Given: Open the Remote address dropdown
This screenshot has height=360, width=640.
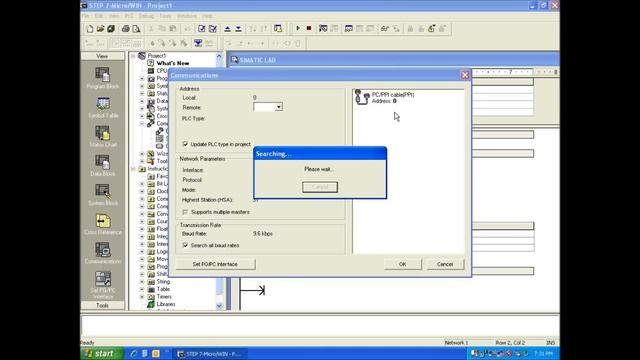Looking at the screenshot, I should click(x=278, y=107).
